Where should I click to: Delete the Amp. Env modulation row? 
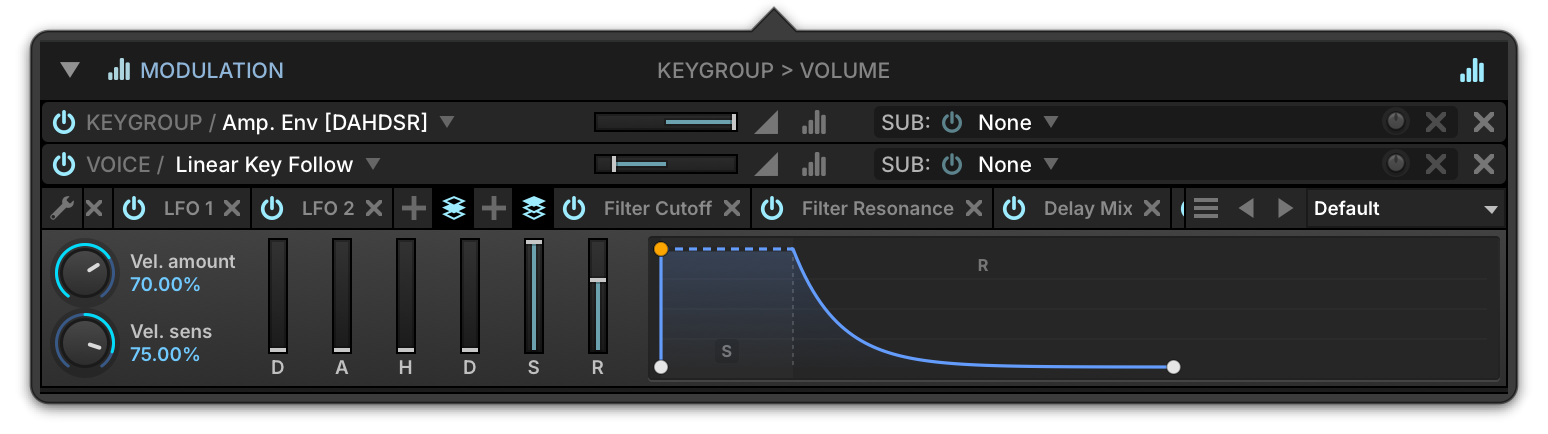click(1484, 122)
